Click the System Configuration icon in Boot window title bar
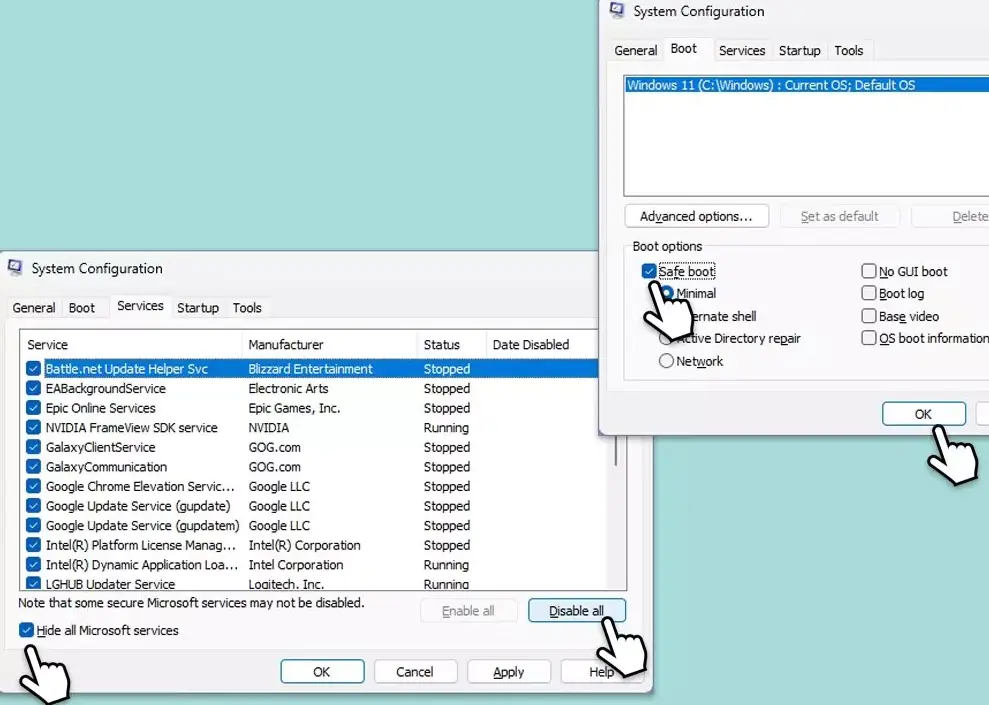989x705 pixels. (617, 11)
